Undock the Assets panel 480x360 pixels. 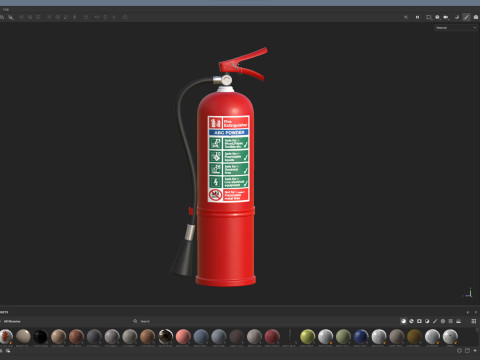468,312
